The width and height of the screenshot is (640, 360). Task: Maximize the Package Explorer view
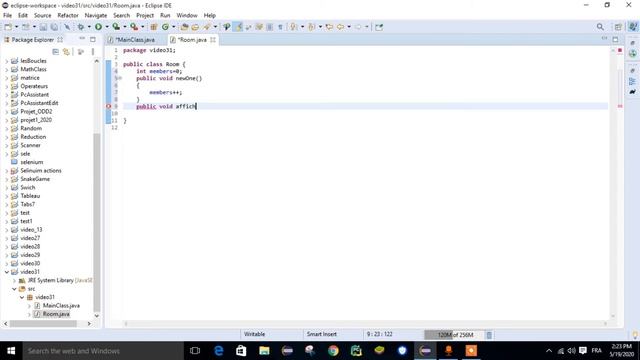click(93, 39)
